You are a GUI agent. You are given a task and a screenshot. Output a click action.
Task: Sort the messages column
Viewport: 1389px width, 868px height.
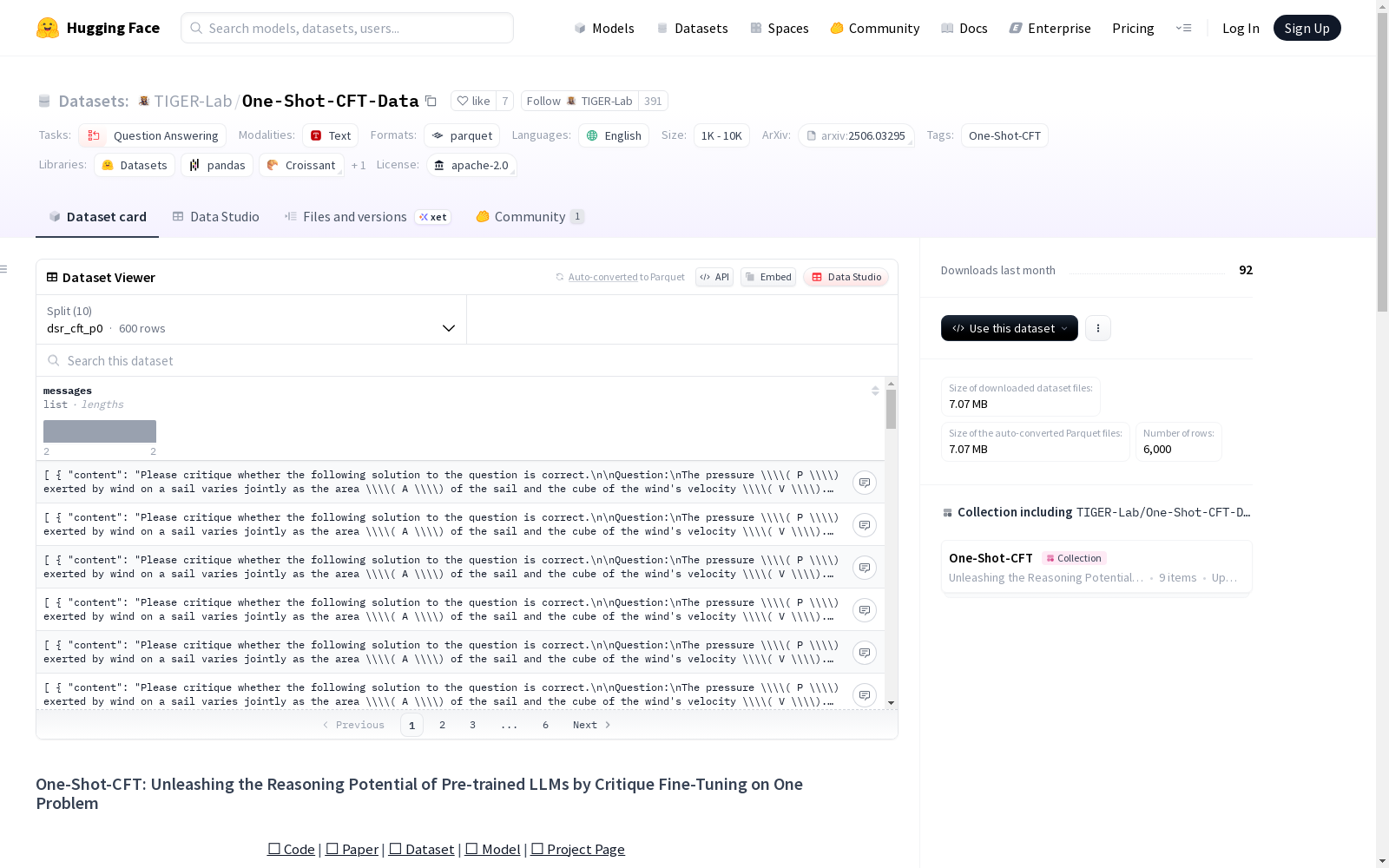pyautogui.click(x=875, y=391)
